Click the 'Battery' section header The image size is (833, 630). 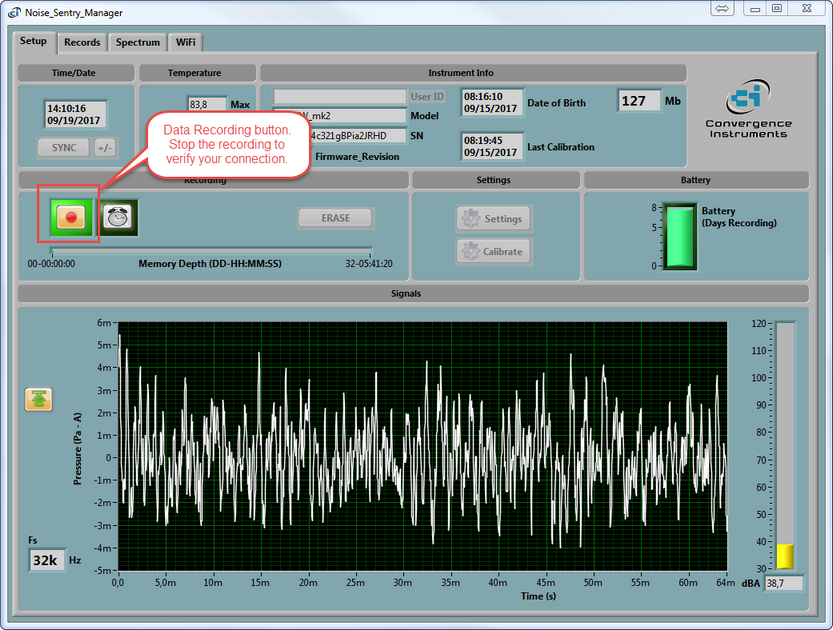(x=695, y=180)
